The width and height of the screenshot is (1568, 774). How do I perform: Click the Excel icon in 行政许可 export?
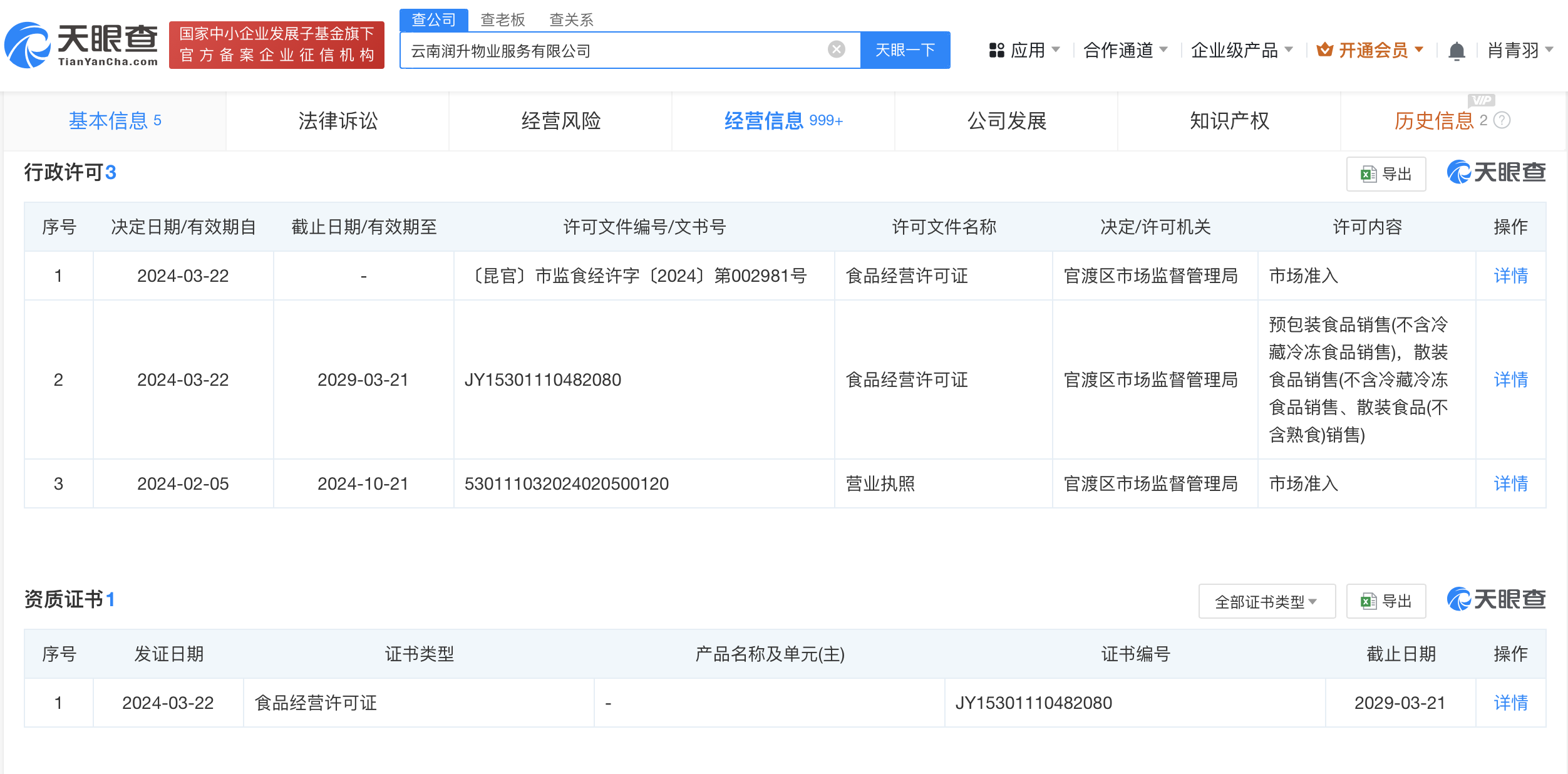click(1368, 174)
